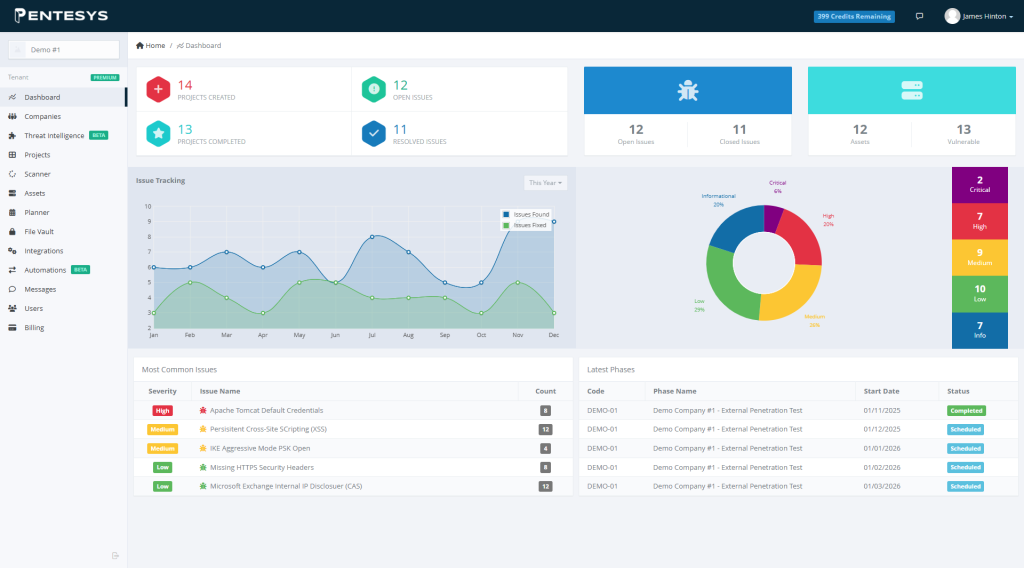
Task: Navigate to Threat Intelligence menu item
Action: point(54,135)
